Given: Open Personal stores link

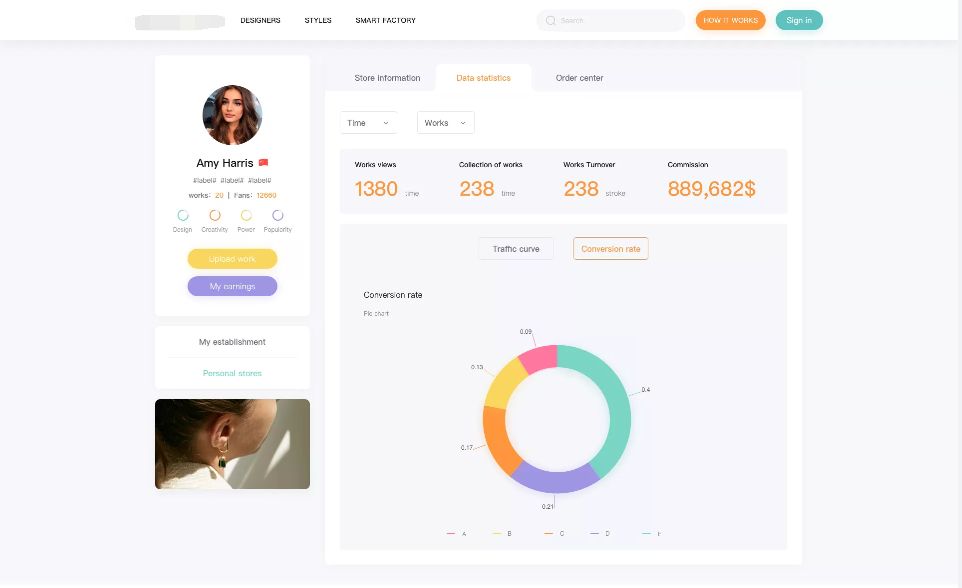Looking at the screenshot, I should coord(233,373).
